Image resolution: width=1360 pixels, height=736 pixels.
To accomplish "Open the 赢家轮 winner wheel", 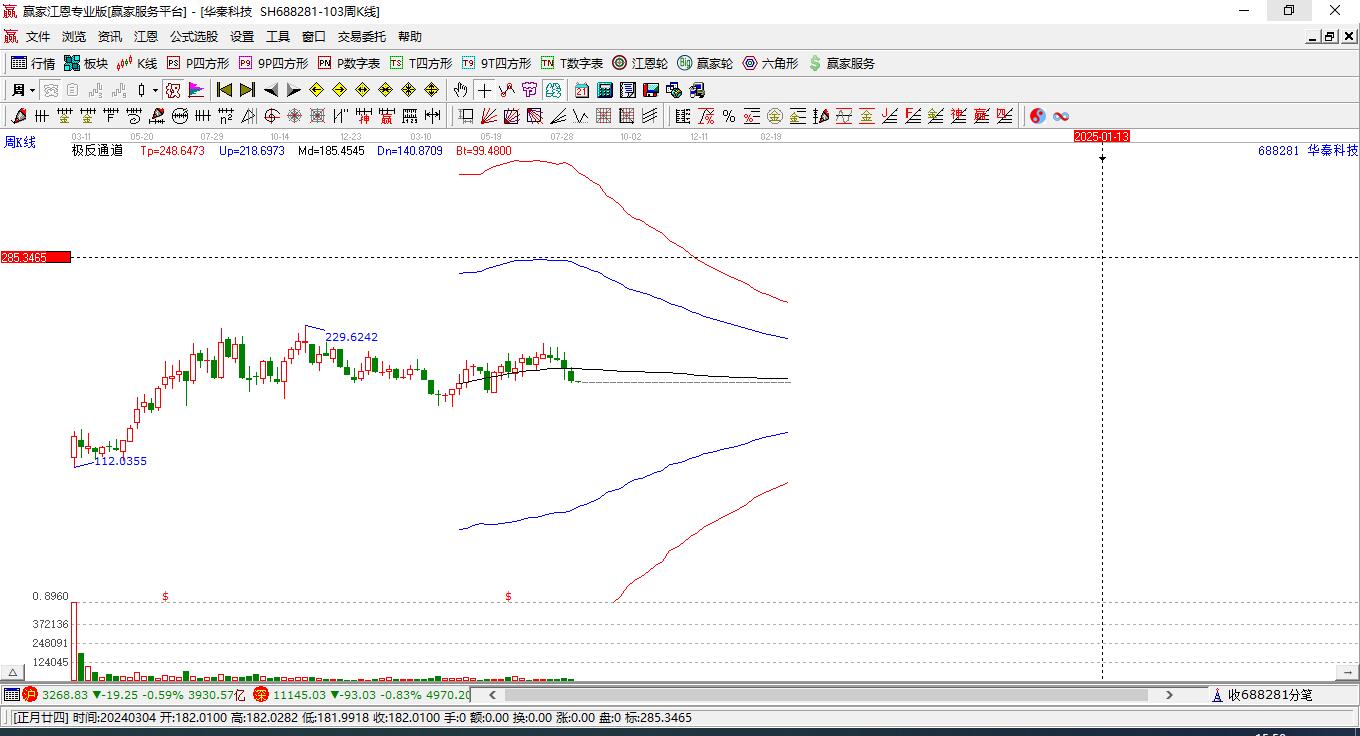I will [x=705, y=63].
